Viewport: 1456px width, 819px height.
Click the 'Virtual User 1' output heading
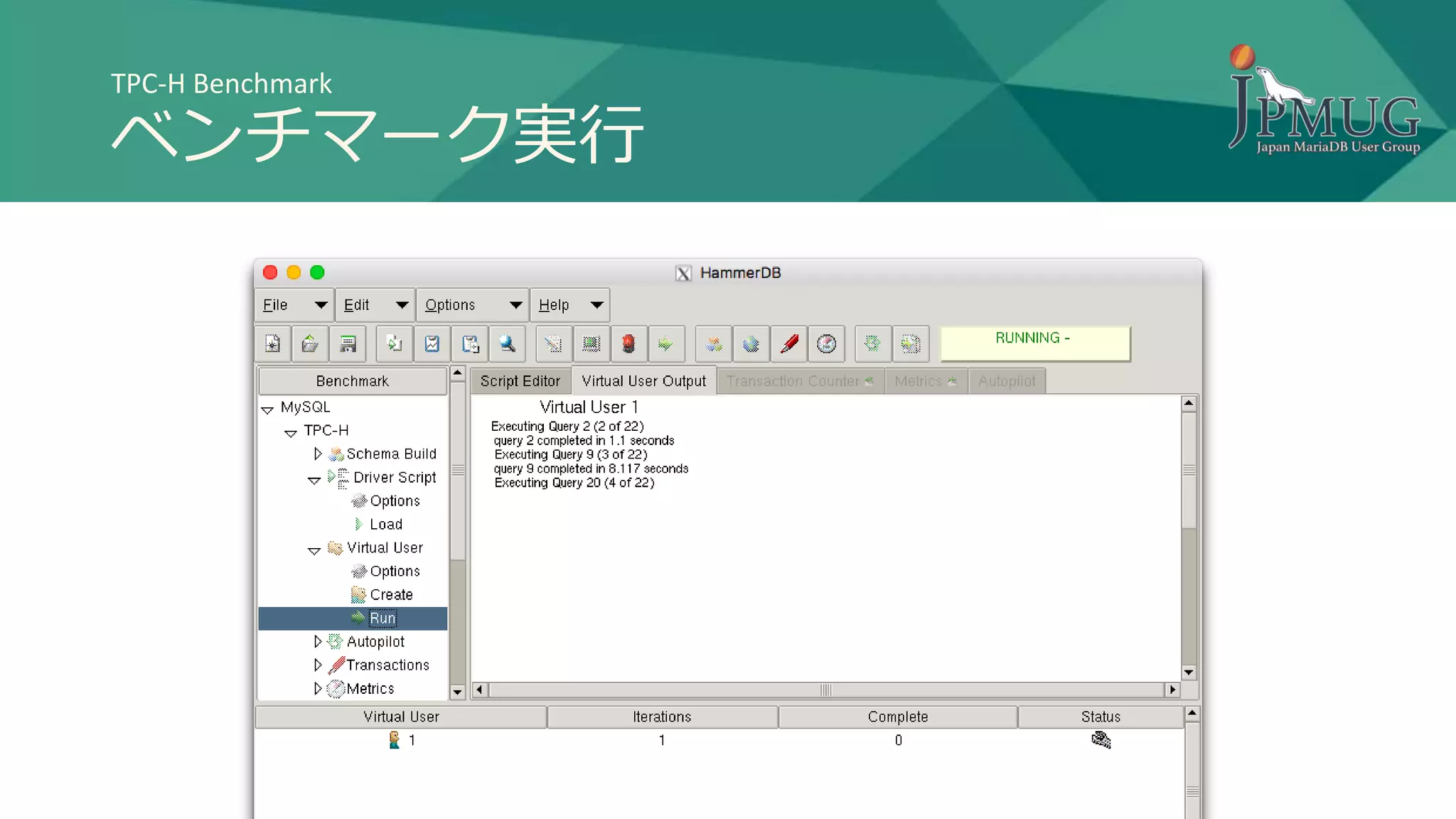[589, 407]
